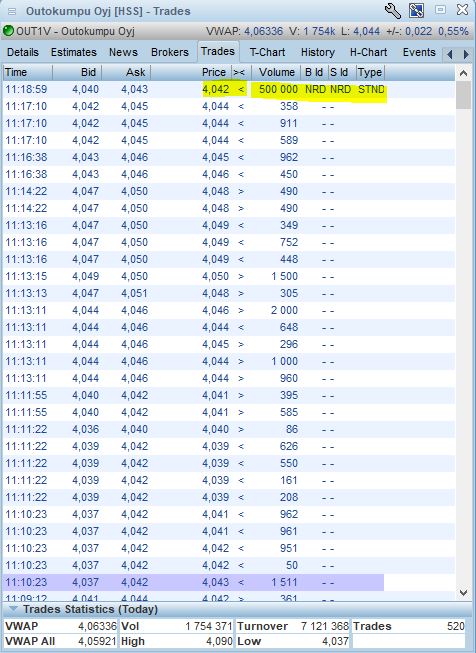Viewport: 476px width, 653px height.
Task: Click the volume 50 cell
Action: coord(292,565)
